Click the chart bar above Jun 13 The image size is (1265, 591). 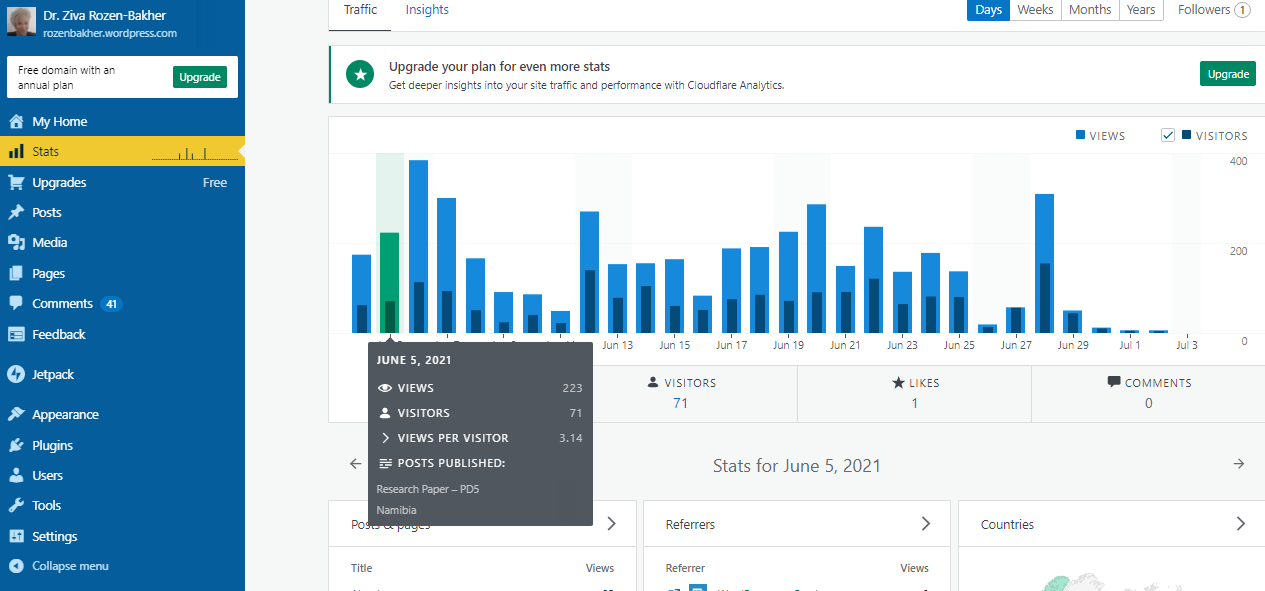click(x=617, y=299)
